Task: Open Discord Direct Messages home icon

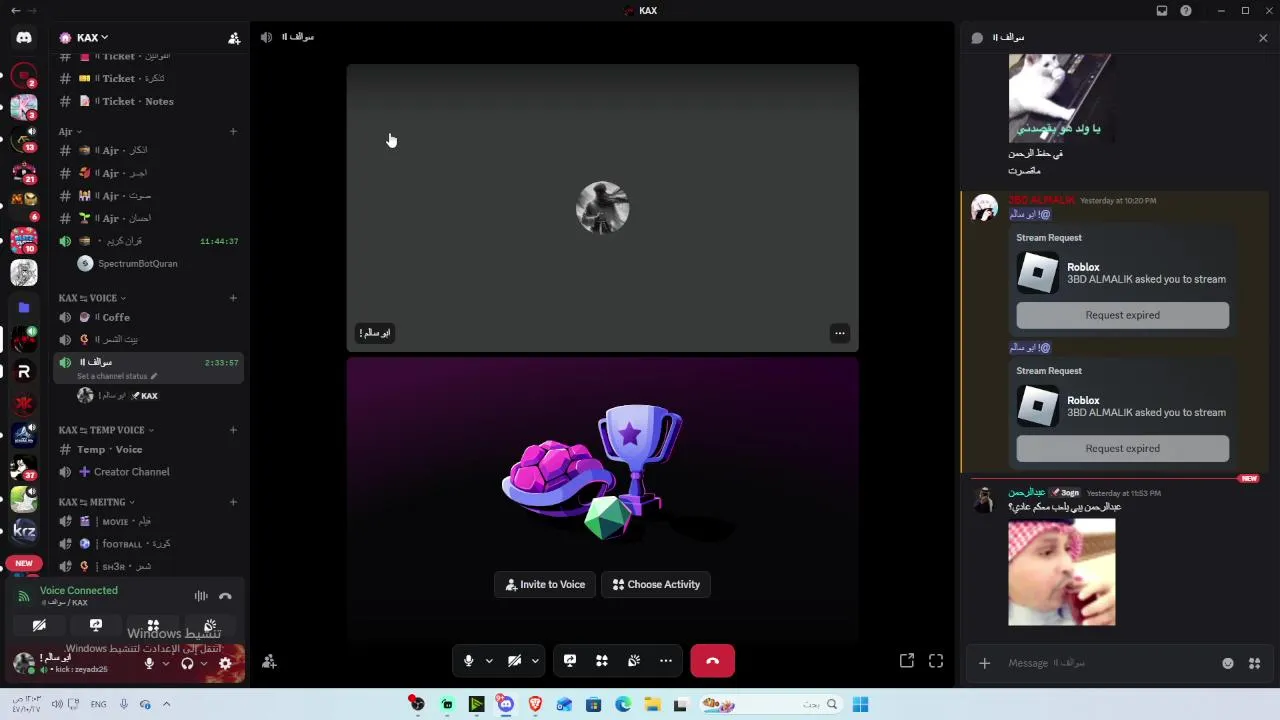Action: pyautogui.click(x=24, y=38)
